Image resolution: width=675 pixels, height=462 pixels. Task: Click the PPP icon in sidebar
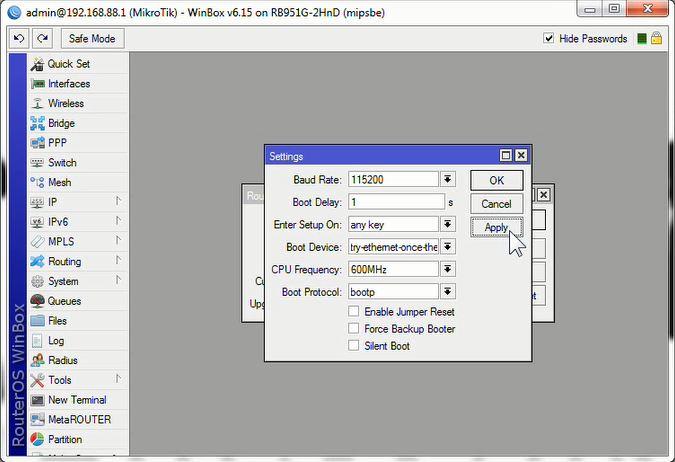tap(37, 143)
